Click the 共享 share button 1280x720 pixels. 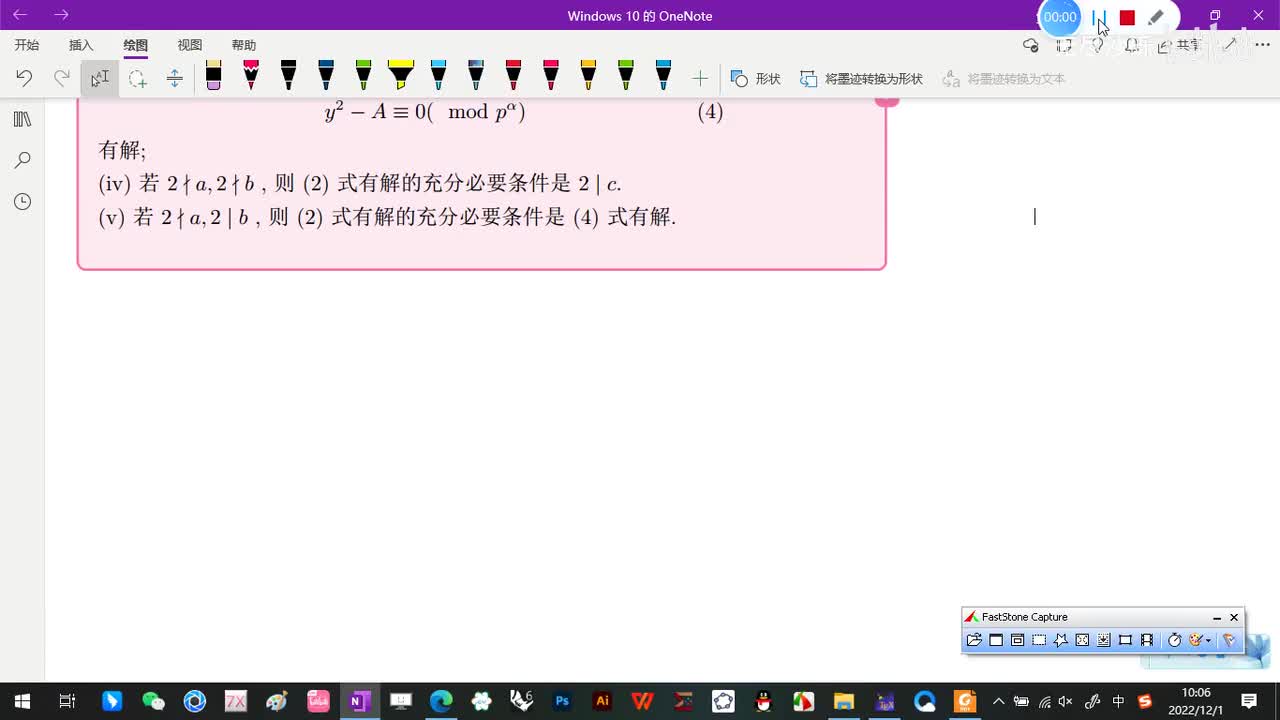pyautogui.click(x=1180, y=45)
